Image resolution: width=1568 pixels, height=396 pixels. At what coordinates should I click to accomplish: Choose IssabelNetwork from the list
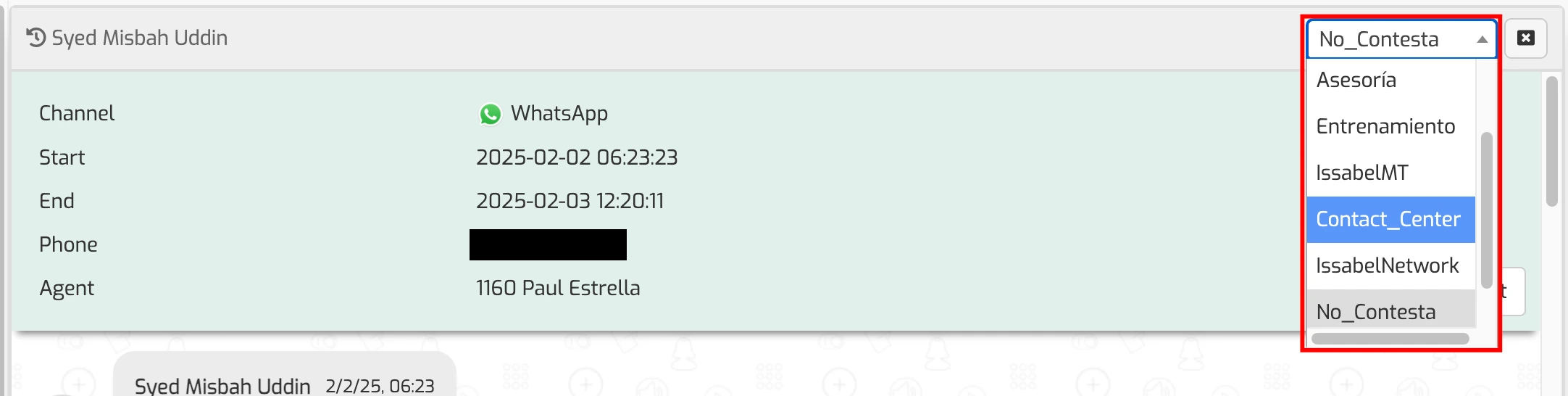click(x=1387, y=265)
